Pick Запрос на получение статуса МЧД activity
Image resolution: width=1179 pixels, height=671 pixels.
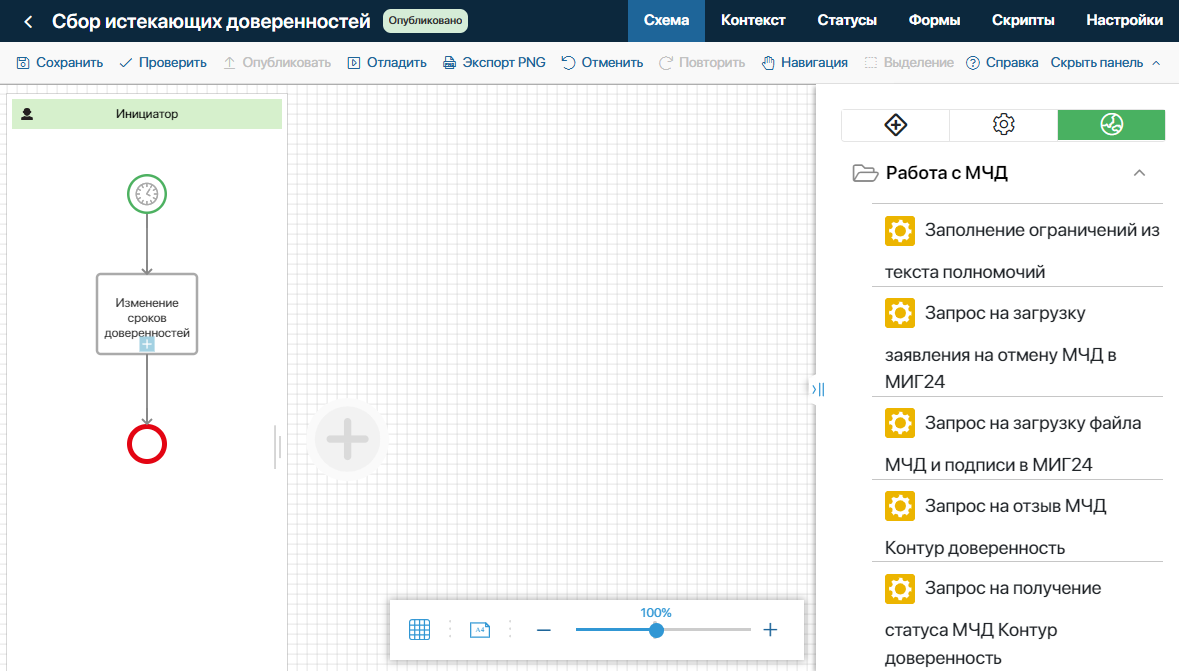click(1017, 617)
